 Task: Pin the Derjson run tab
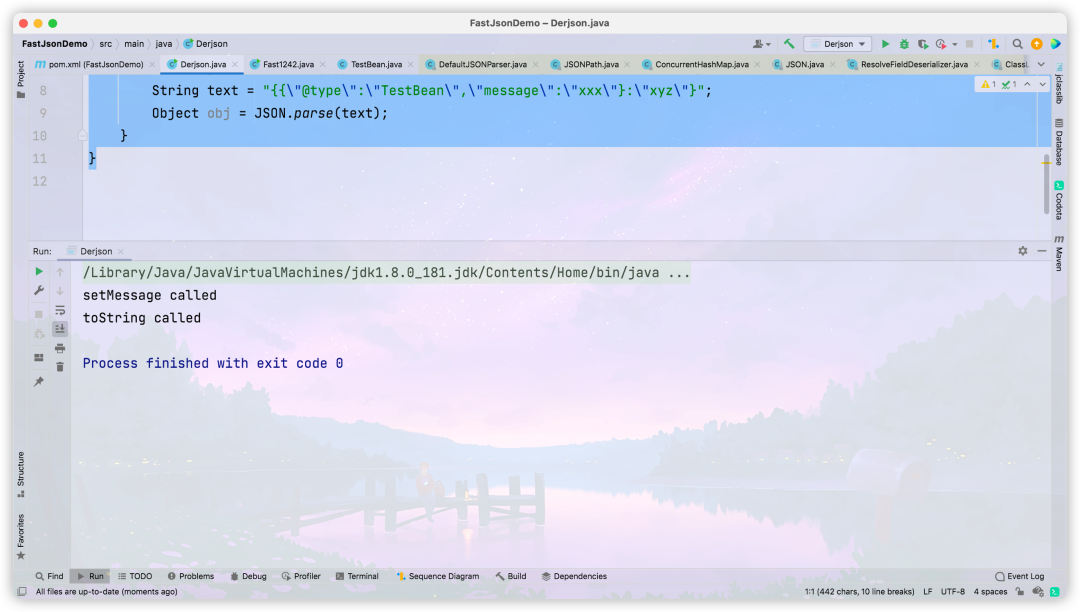(39, 381)
